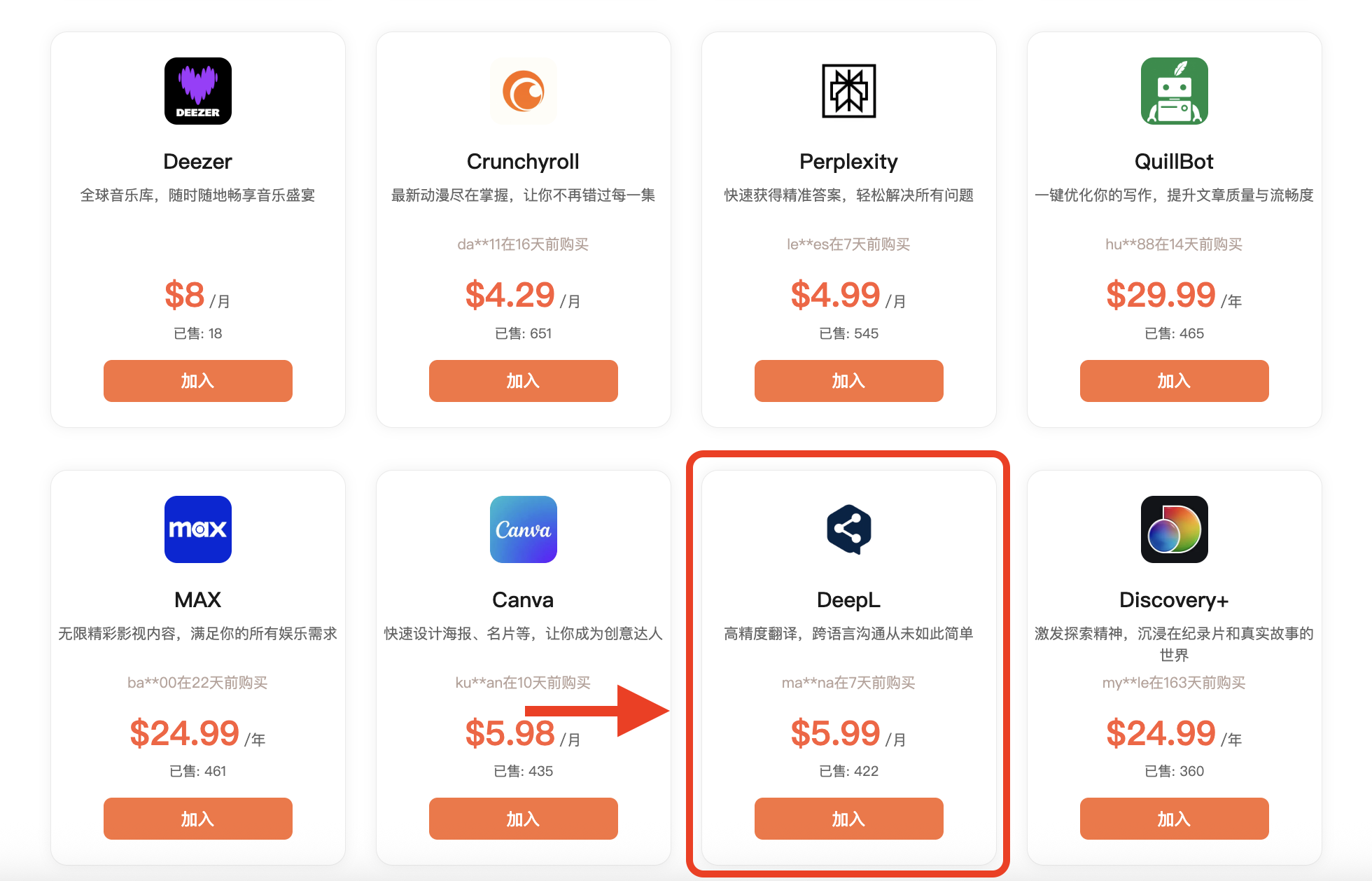Click the MAX app icon
This screenshot has width=1372, height=881.
tap(198, 529)
